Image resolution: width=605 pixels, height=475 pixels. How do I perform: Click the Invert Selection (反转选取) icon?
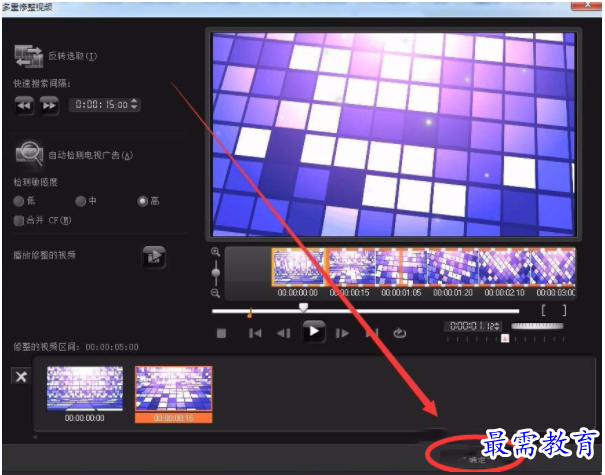tap(29, 56)
